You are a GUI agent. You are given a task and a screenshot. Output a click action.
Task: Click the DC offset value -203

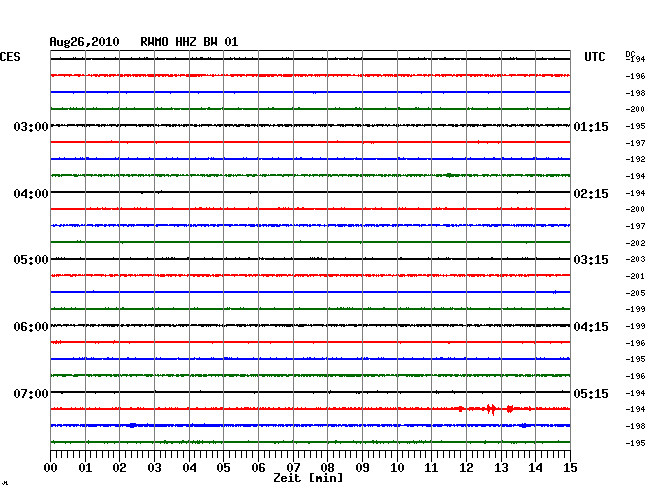click(x=635, y=259)
